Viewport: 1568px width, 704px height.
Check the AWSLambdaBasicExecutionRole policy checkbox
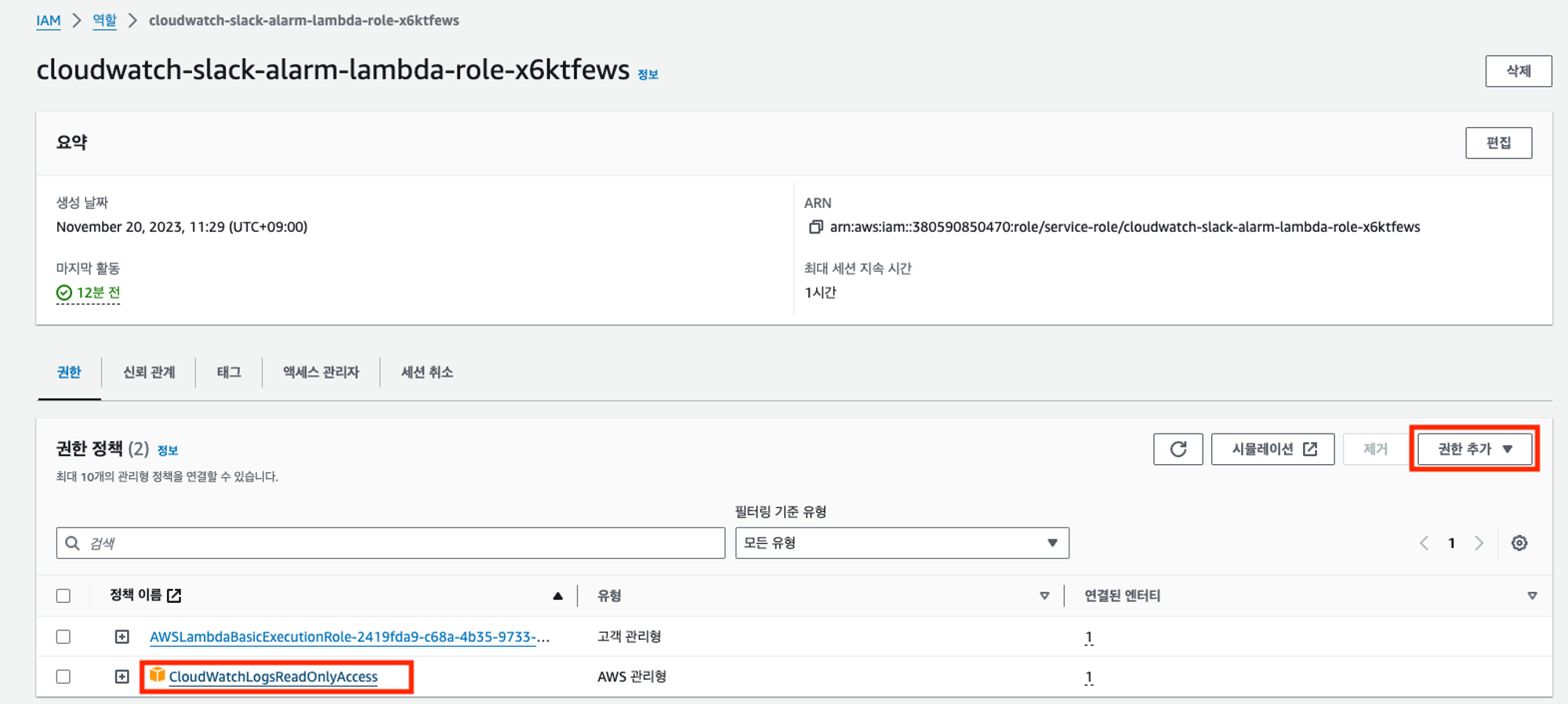(64, 637)
